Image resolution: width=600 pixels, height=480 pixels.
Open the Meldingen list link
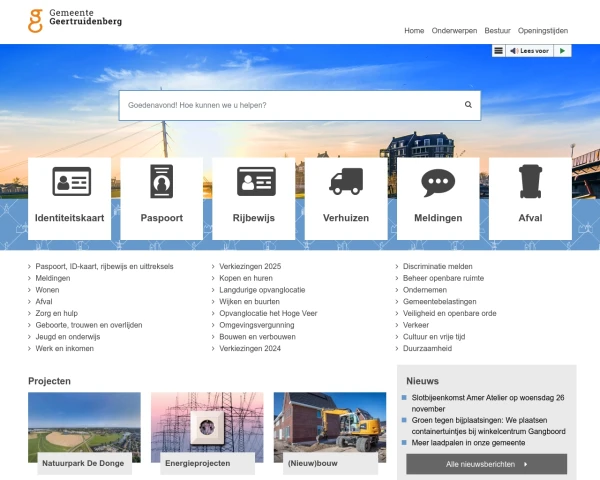pyautogui.click(x=53, y=278)
